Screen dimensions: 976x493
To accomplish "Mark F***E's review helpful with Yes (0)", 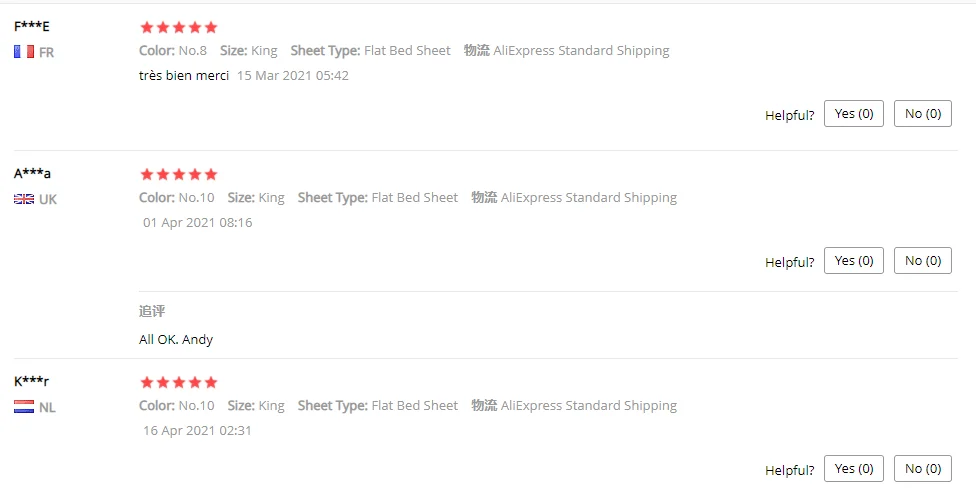I will click(x=853, y=114).
